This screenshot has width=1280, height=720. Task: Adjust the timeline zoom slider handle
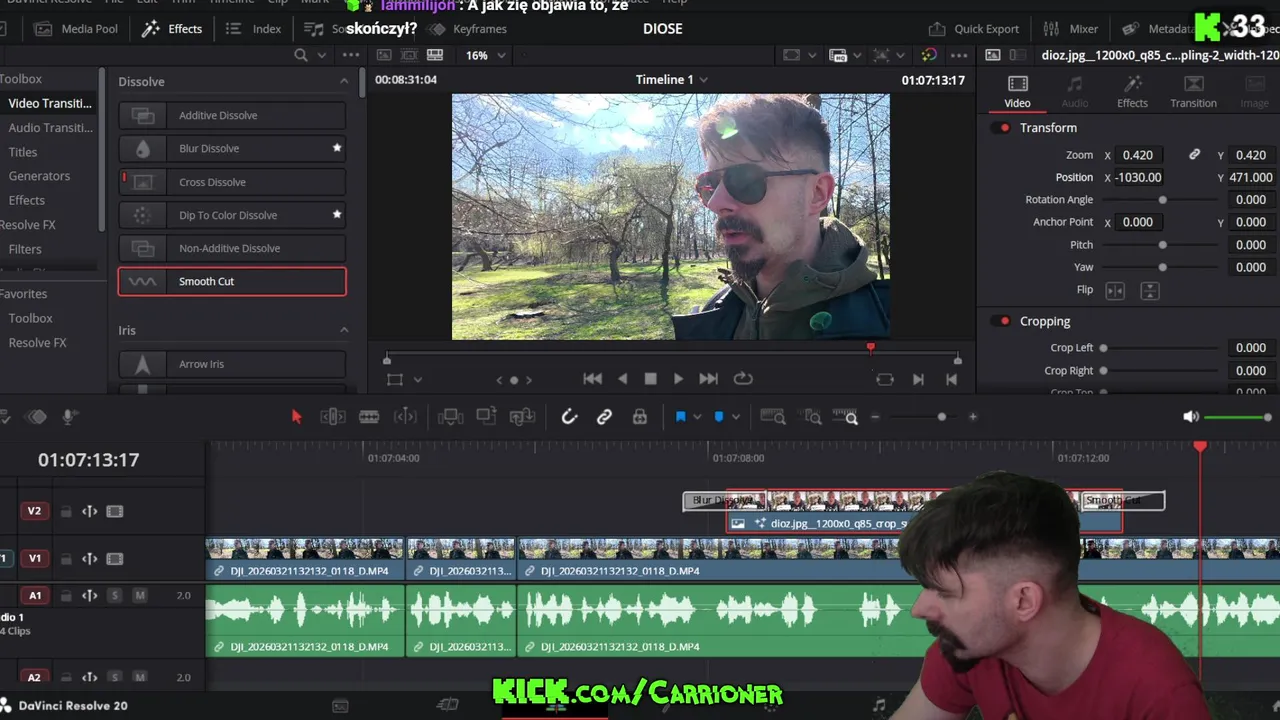pyautogui.click(x=941, y=417)
